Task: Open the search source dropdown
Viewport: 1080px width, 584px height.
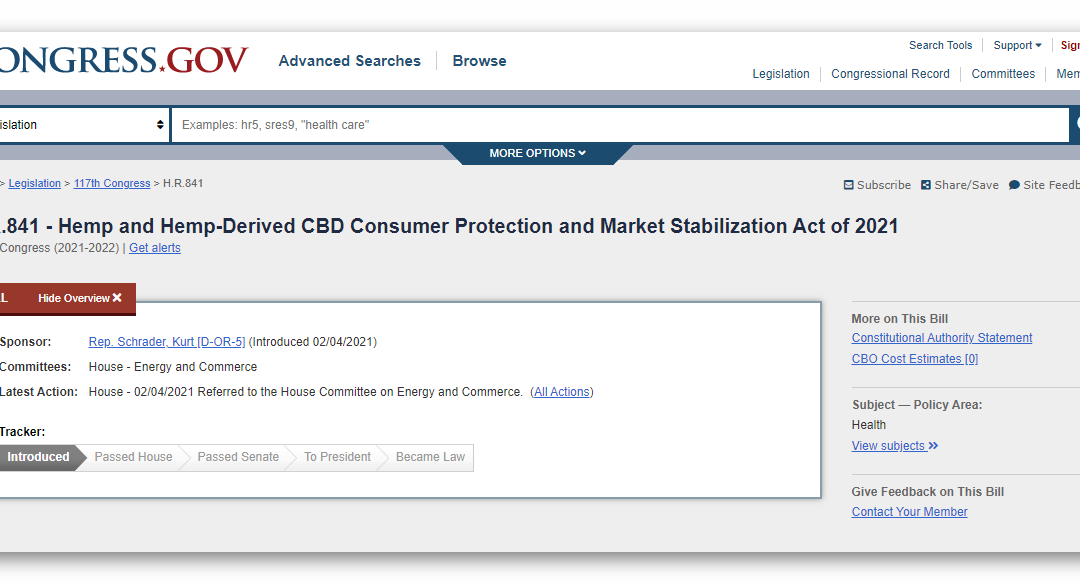Action: pos(84,125)
